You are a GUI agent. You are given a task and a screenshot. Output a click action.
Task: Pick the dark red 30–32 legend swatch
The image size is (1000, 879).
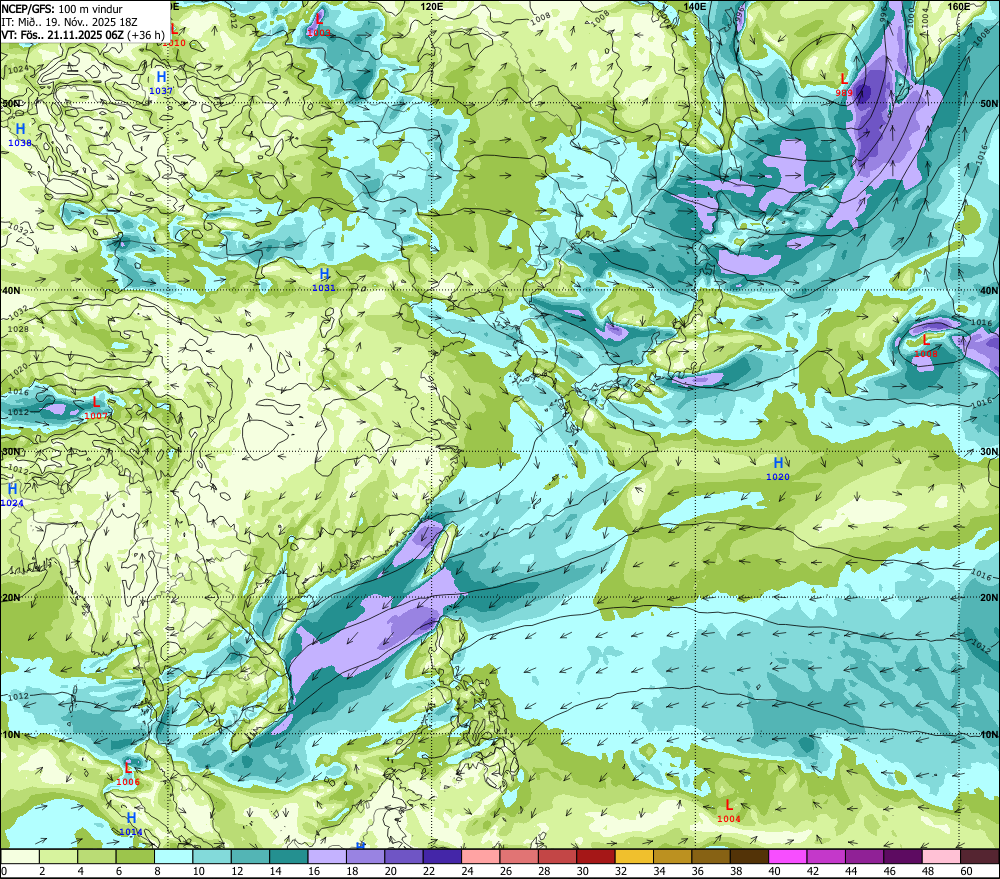(596, 856)
